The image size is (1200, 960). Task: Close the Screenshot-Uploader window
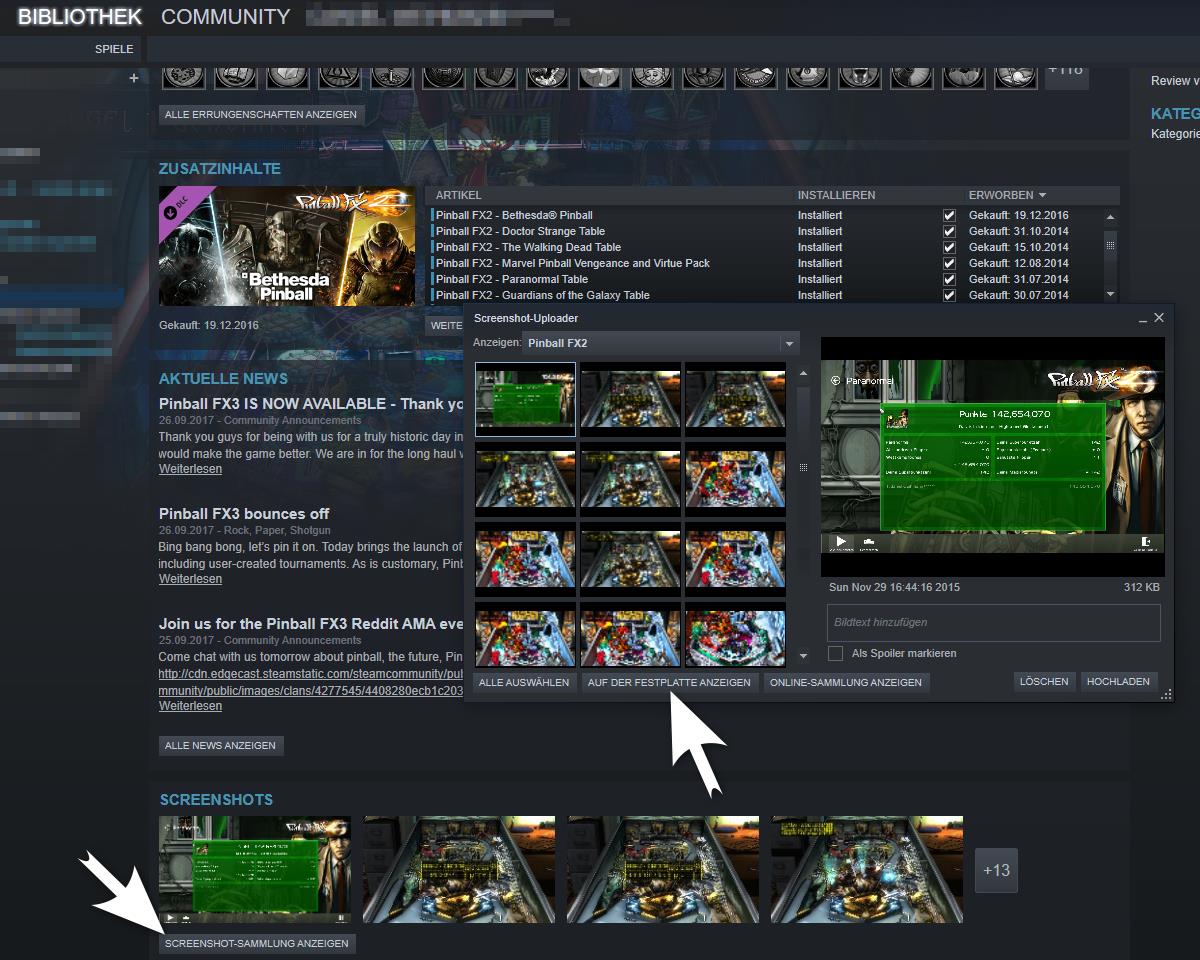pos(1159,318)
